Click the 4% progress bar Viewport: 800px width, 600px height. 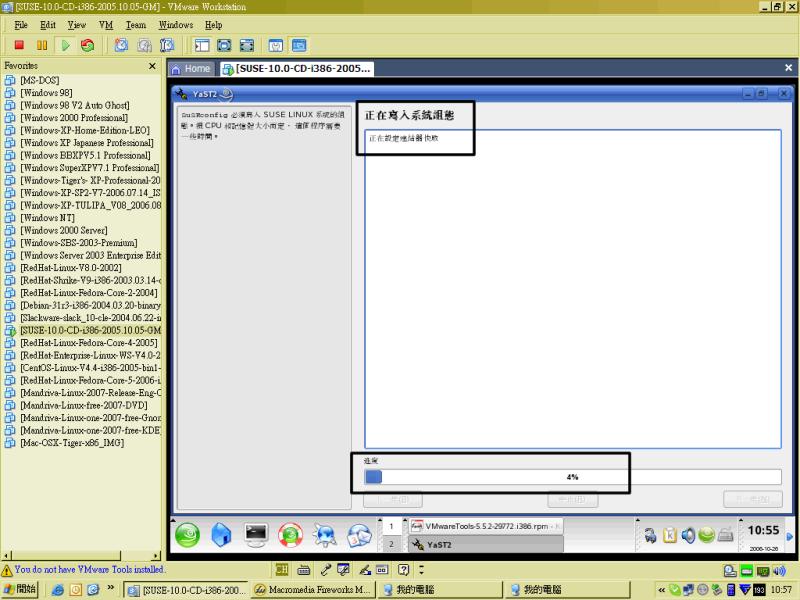pyautogui.click(x=572, y=477)
